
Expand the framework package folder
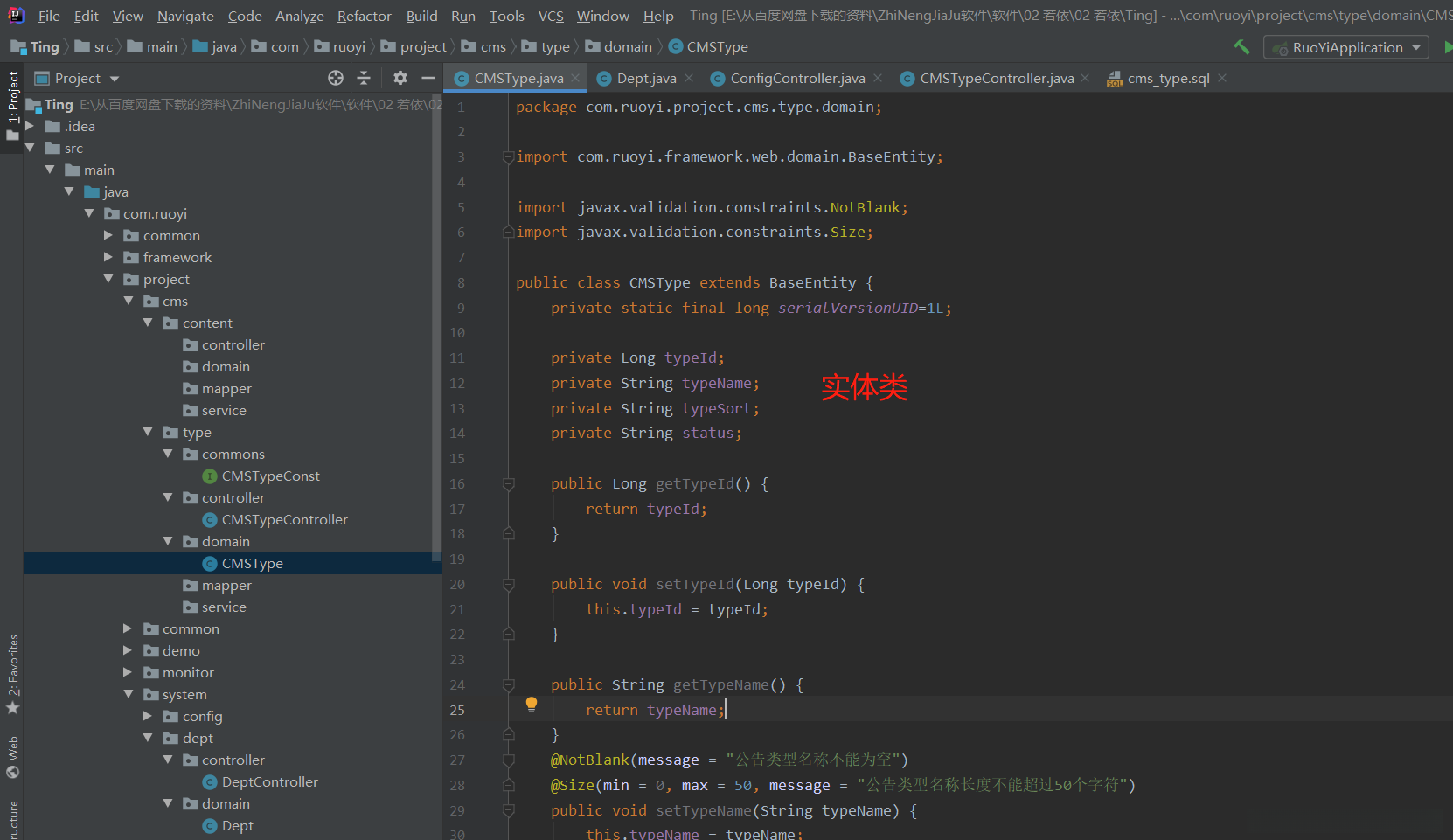(108, 258)
